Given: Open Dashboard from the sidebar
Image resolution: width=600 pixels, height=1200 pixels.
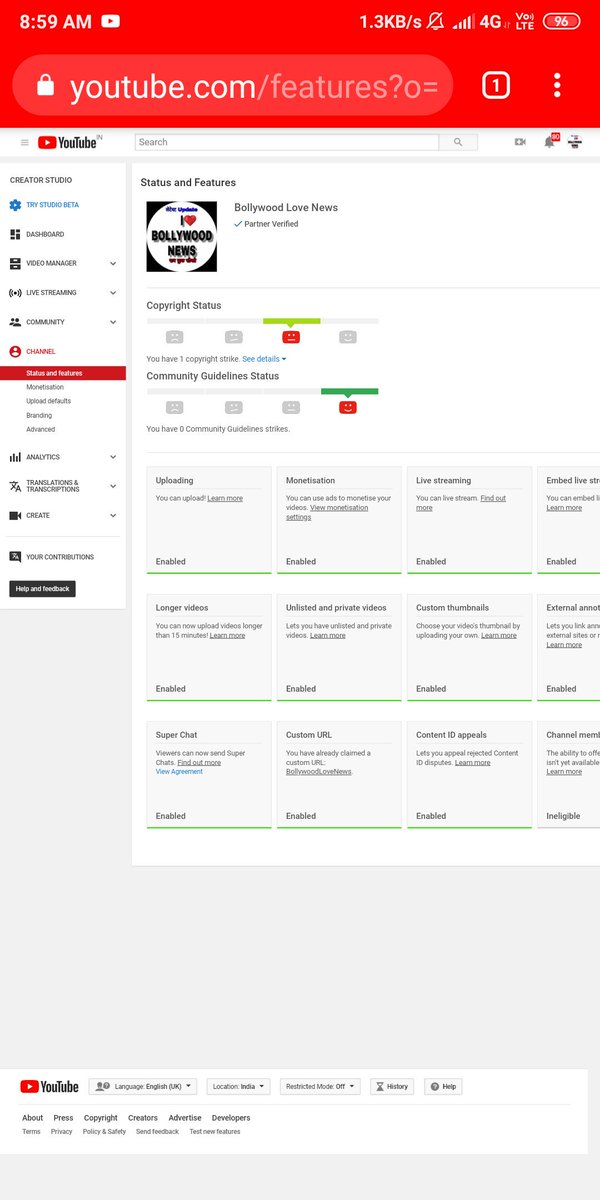Looking at the screenshot, I should point(45,234).
